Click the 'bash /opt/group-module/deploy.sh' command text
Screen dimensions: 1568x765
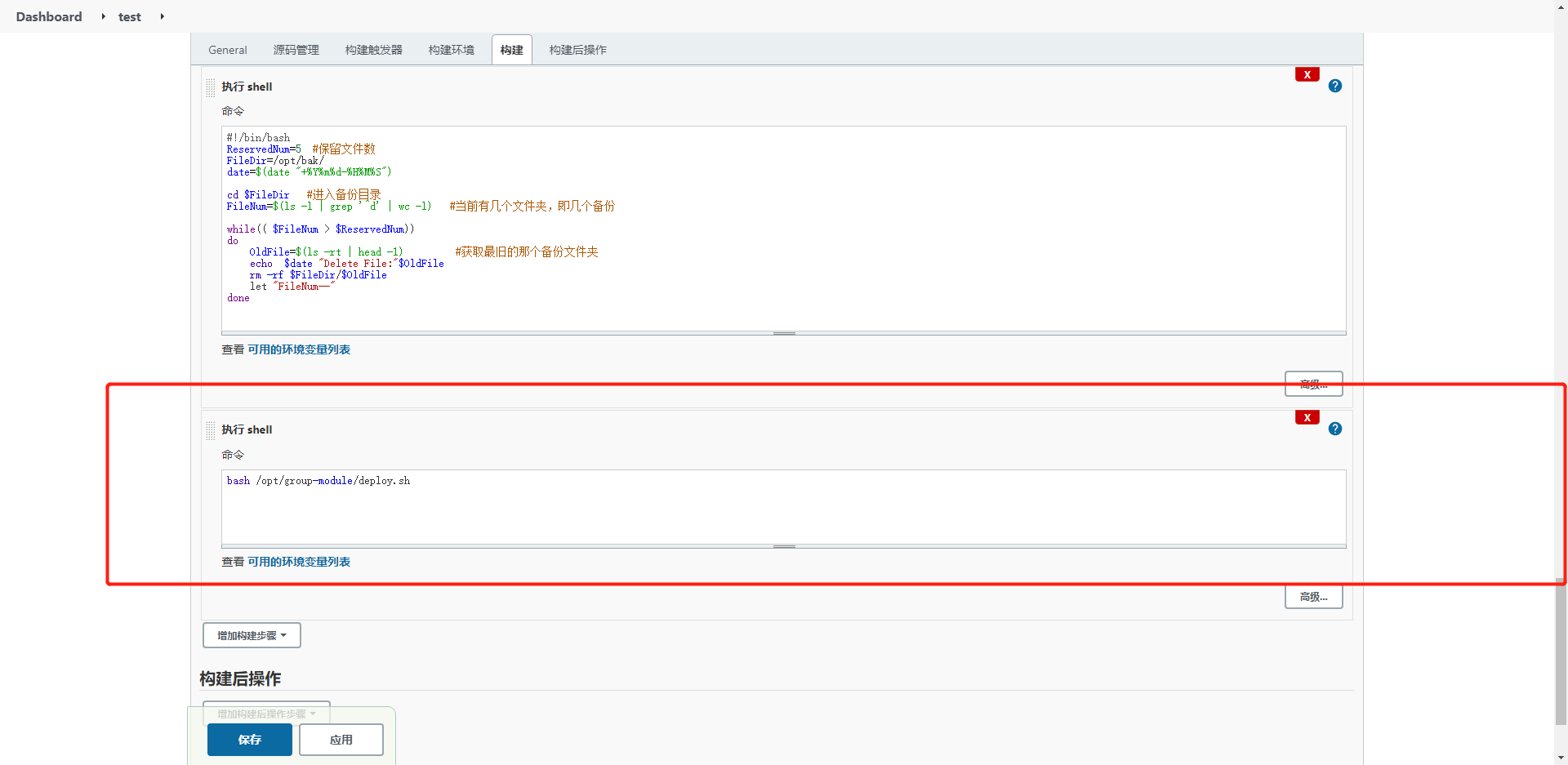coord(318,481)
